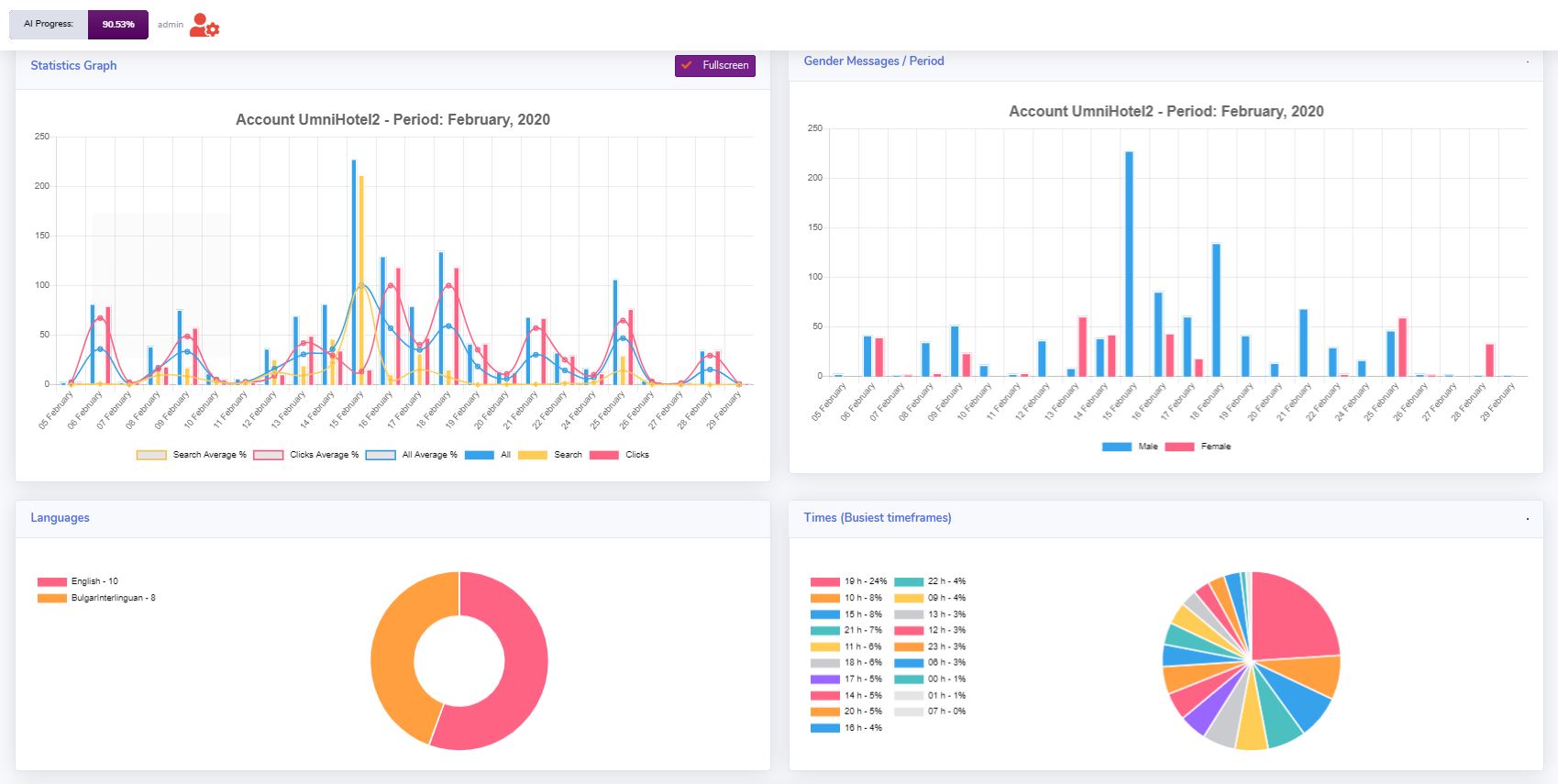The height and width of the screenshot is (784, 1558).
Task: Click the Times (Busiest timeframes) heading
Action: point(878,517)
